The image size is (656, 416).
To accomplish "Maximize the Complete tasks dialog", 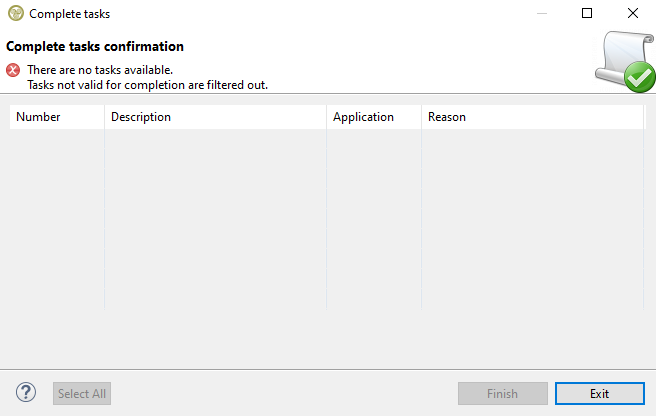I will 587,14.
